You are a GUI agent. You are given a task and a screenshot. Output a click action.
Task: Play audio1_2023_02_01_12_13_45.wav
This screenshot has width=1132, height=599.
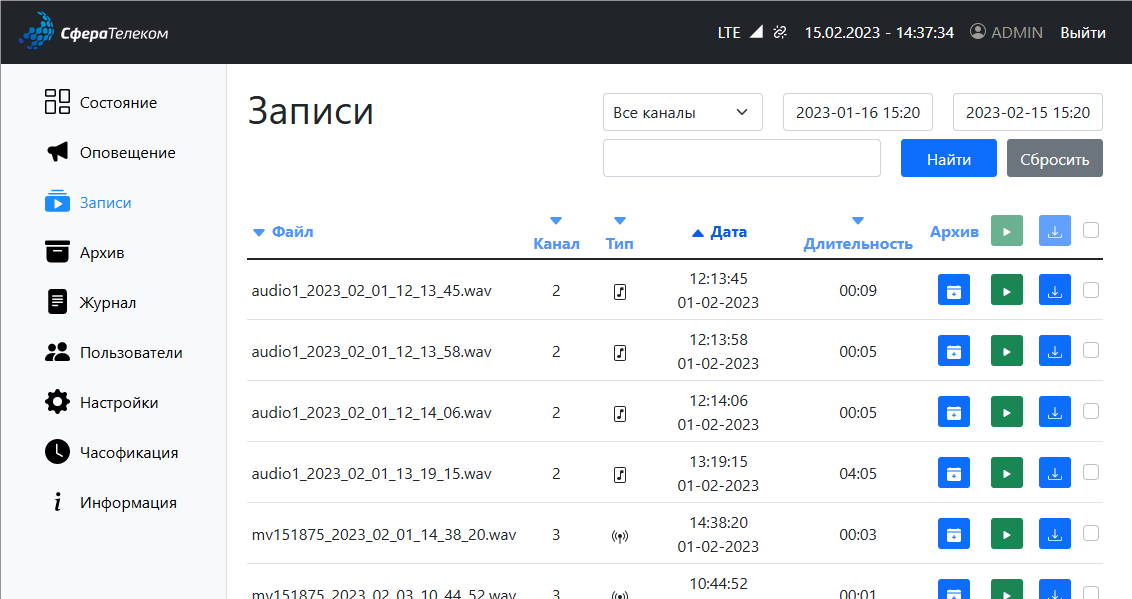1006,290
